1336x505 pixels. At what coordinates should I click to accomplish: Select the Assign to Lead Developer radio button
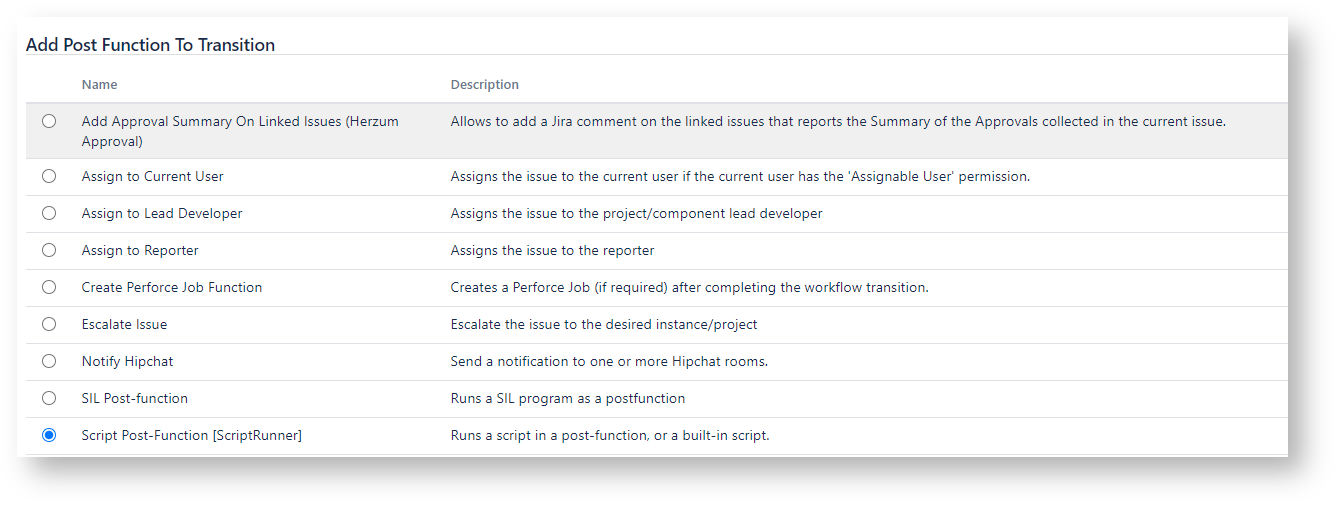[49, 213]
